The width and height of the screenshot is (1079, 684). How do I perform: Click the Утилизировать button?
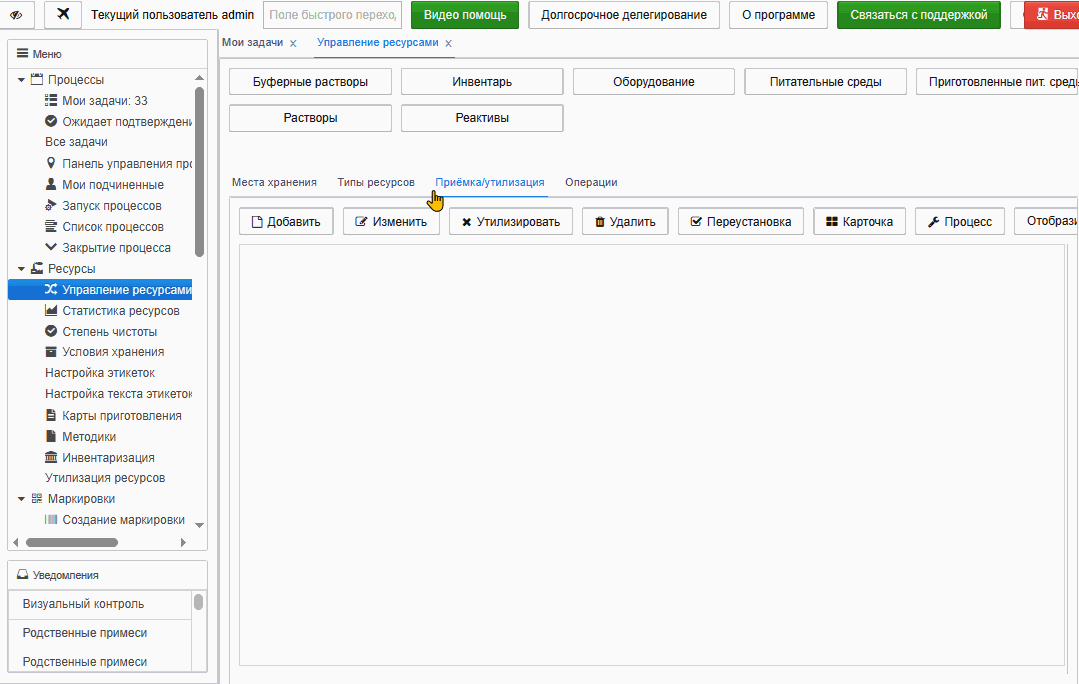pos(511,222)
